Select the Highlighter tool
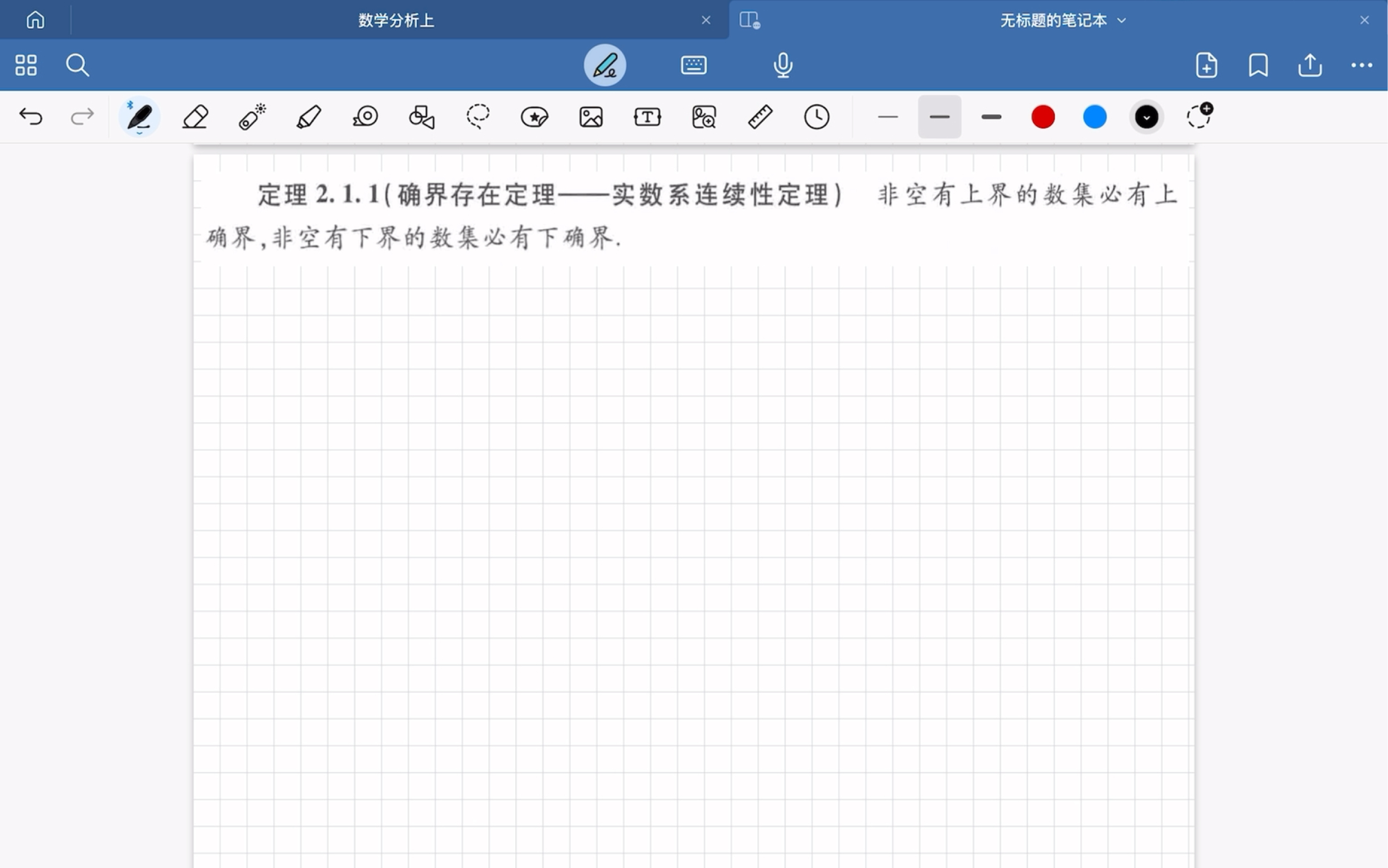The image size is (1388, 868). [x=309, y=117]
